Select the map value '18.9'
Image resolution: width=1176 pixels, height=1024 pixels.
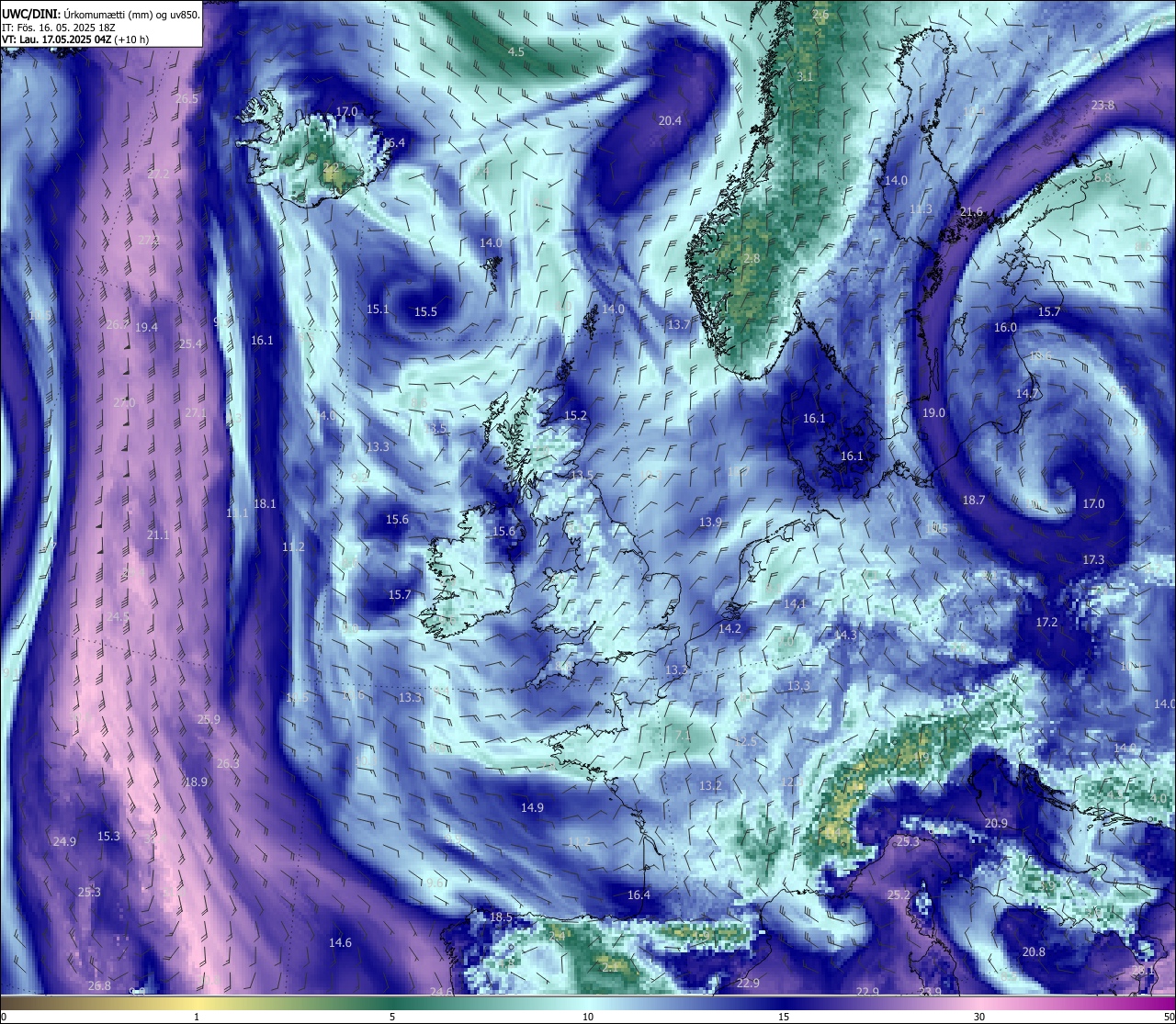click(x=196, y=782)
